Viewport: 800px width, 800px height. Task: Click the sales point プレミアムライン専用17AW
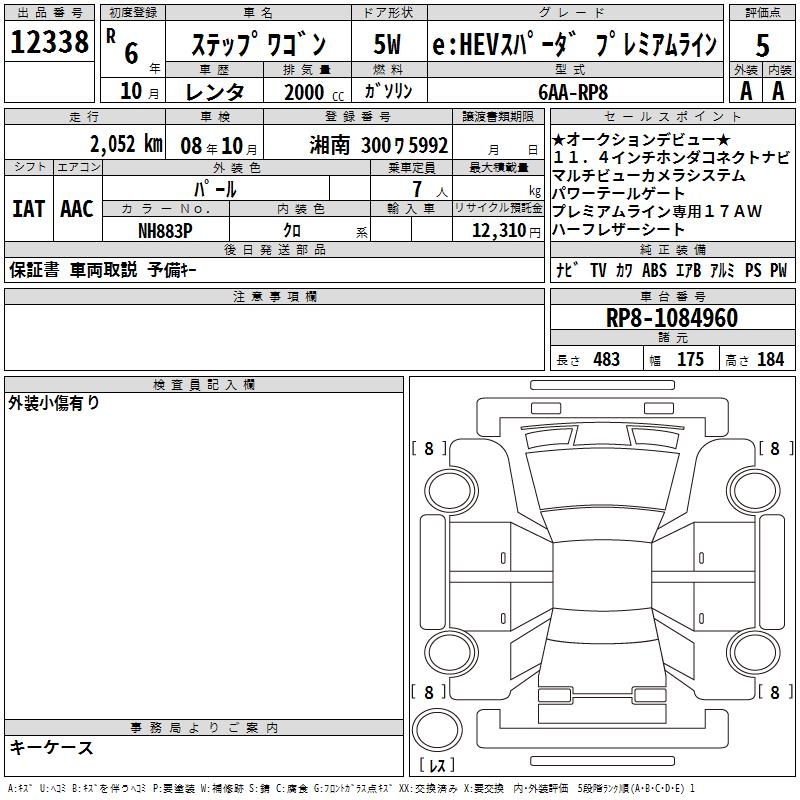coord(657,211)
